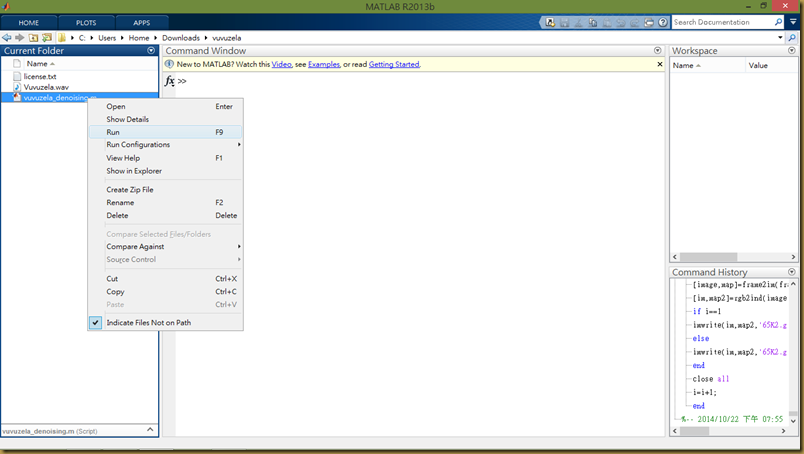Expand Compare Against submenu
Image resolution: width=804 pixels, height=454 pixels.
[x=239, y=247]
